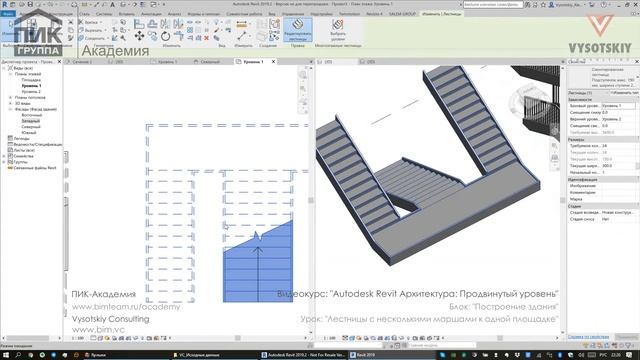Expand the 3D Views tree node
The width and height of the screenshot is (640, 360).
(x=10, y=104)
